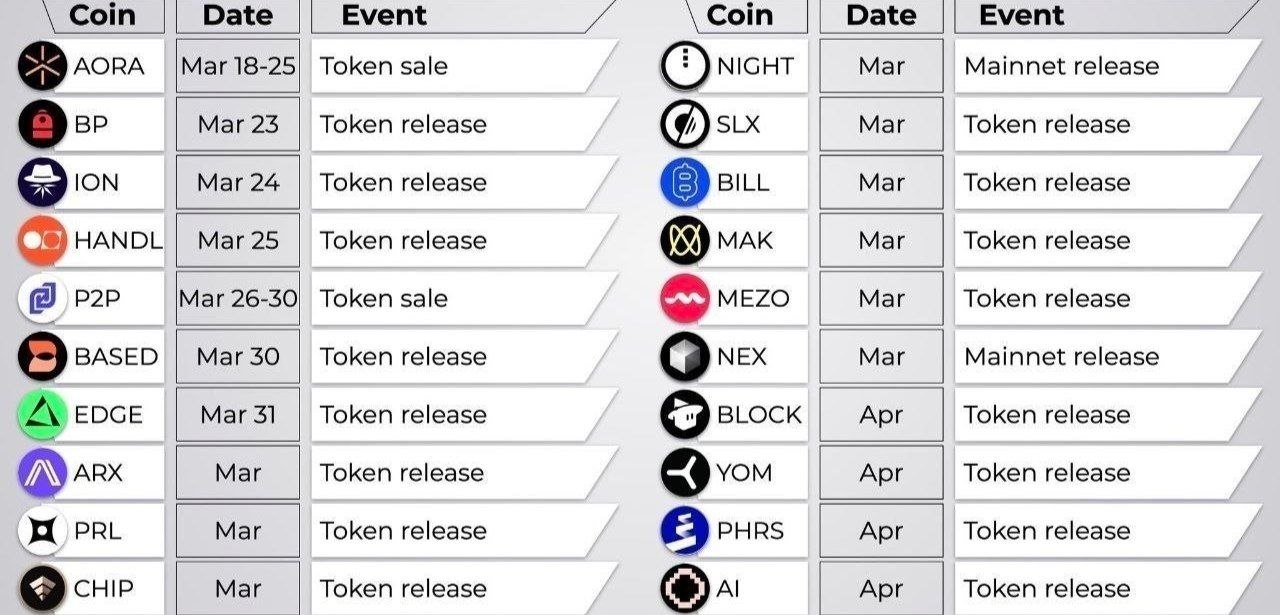Click the BP red backpack icon

[42, 124]
